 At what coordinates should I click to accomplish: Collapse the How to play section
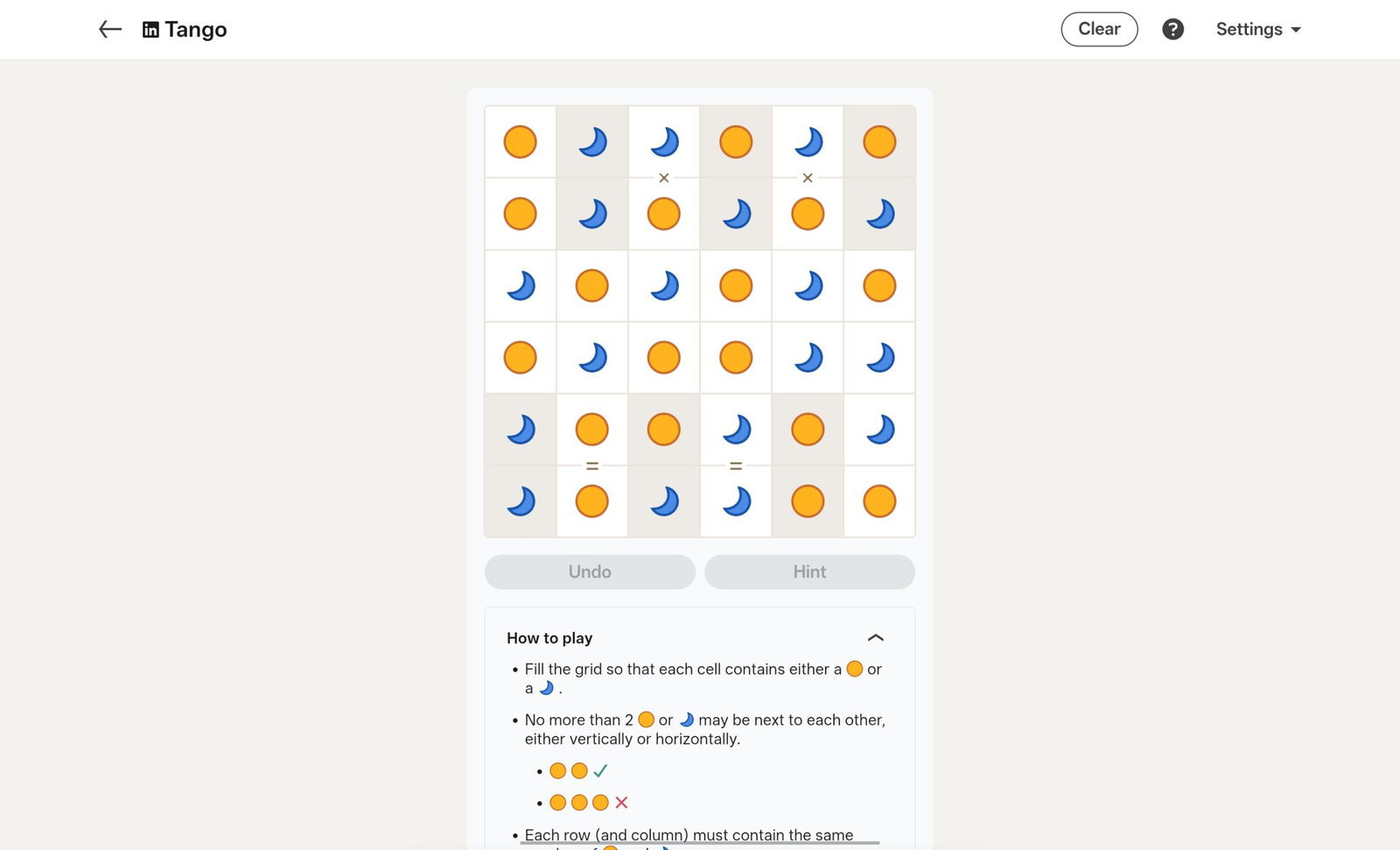point(875,638)
